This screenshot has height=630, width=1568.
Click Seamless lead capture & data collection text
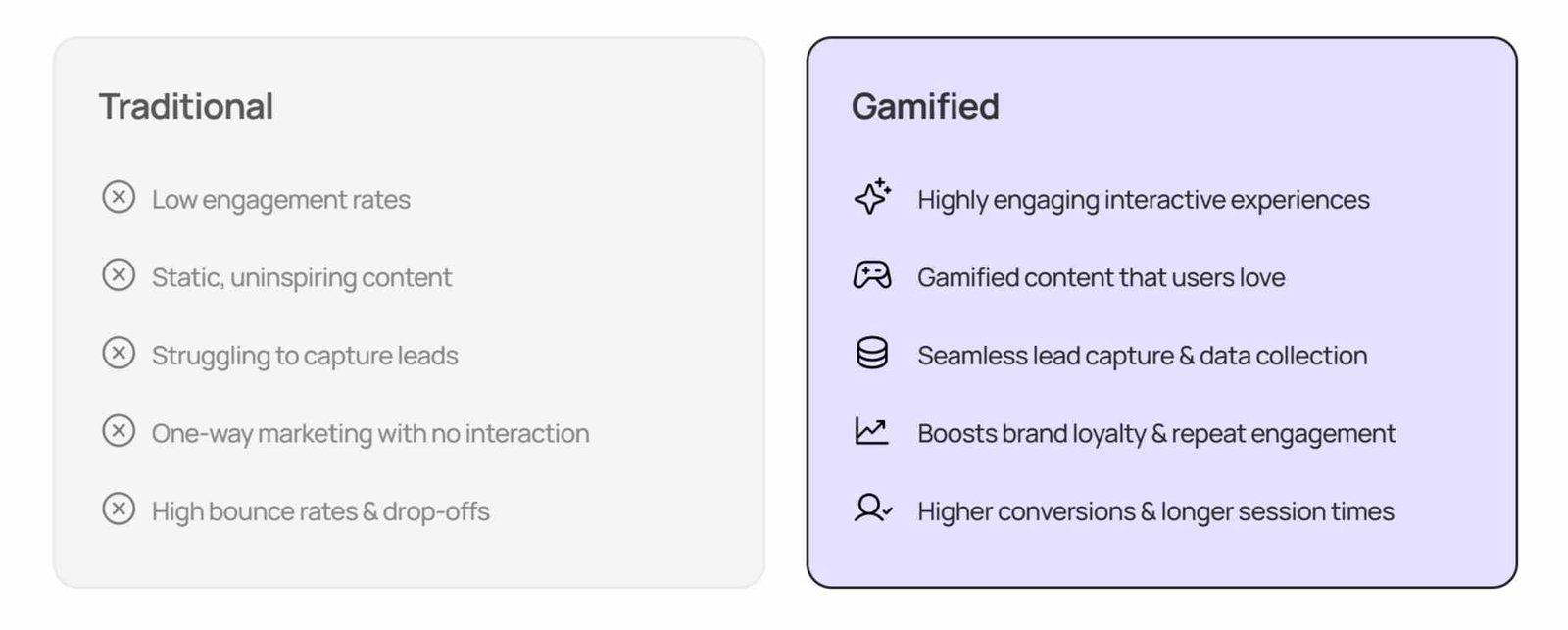[1143, 356]
